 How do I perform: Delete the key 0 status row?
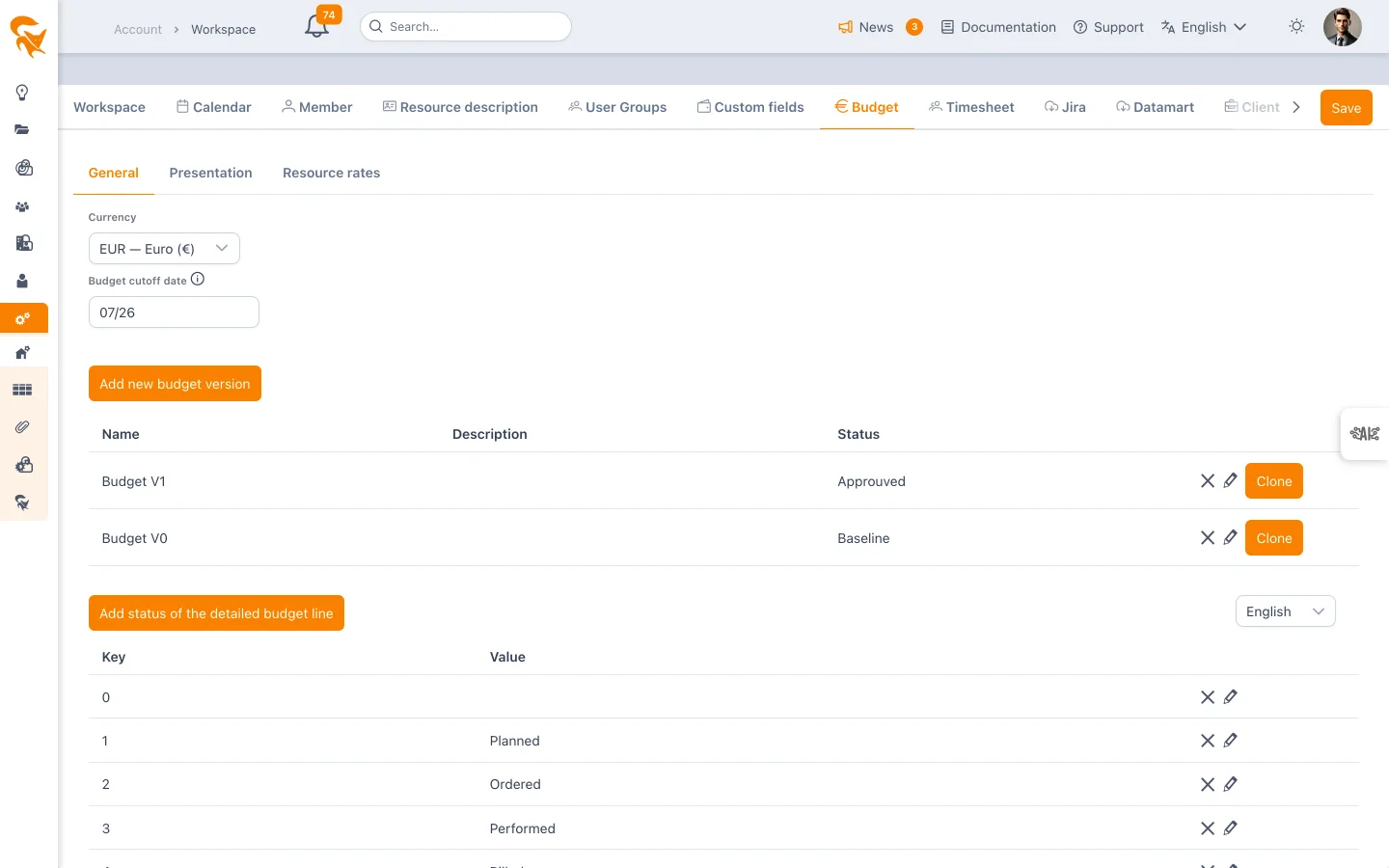tap(1207, 696)
